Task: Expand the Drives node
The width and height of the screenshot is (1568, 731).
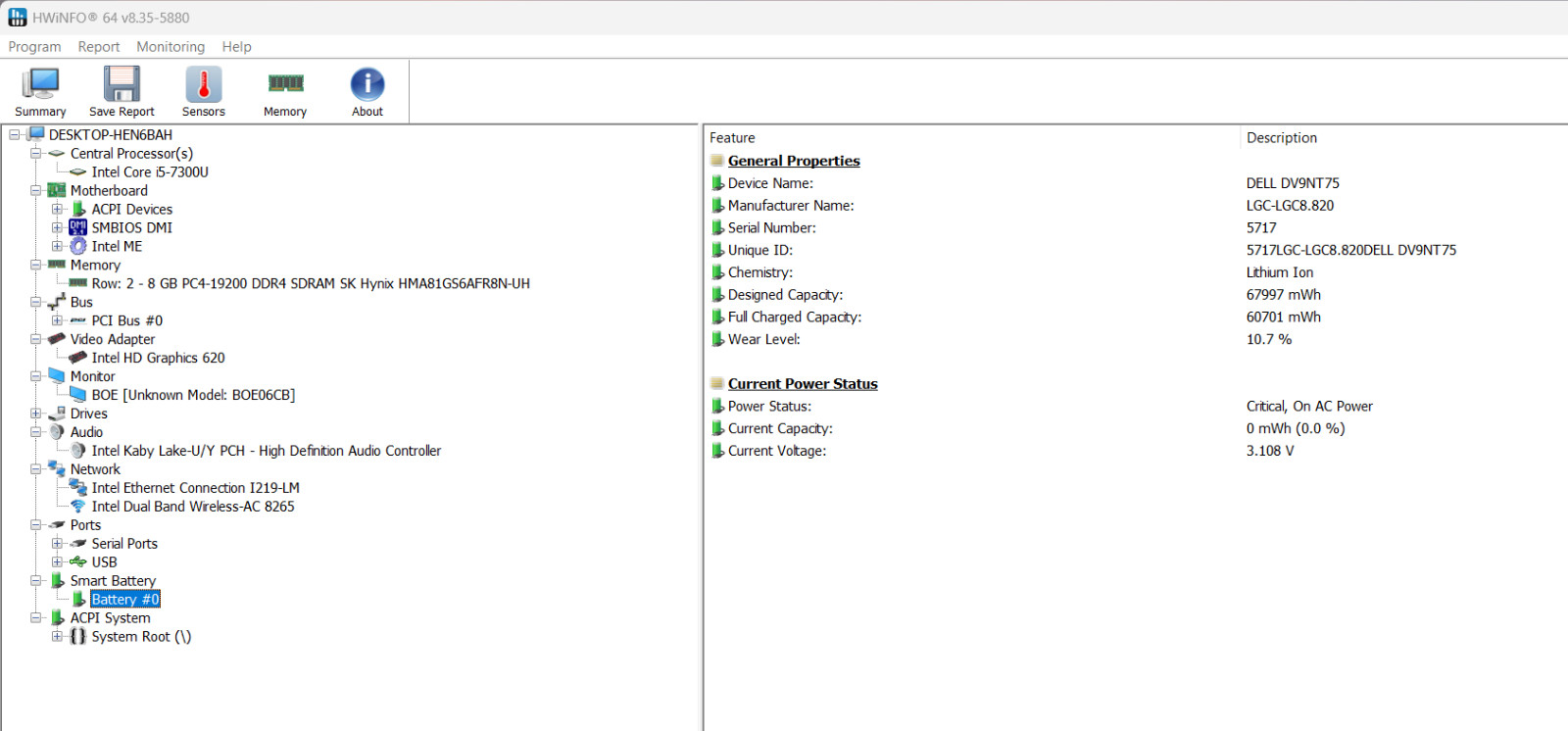Action: point(36,414)
